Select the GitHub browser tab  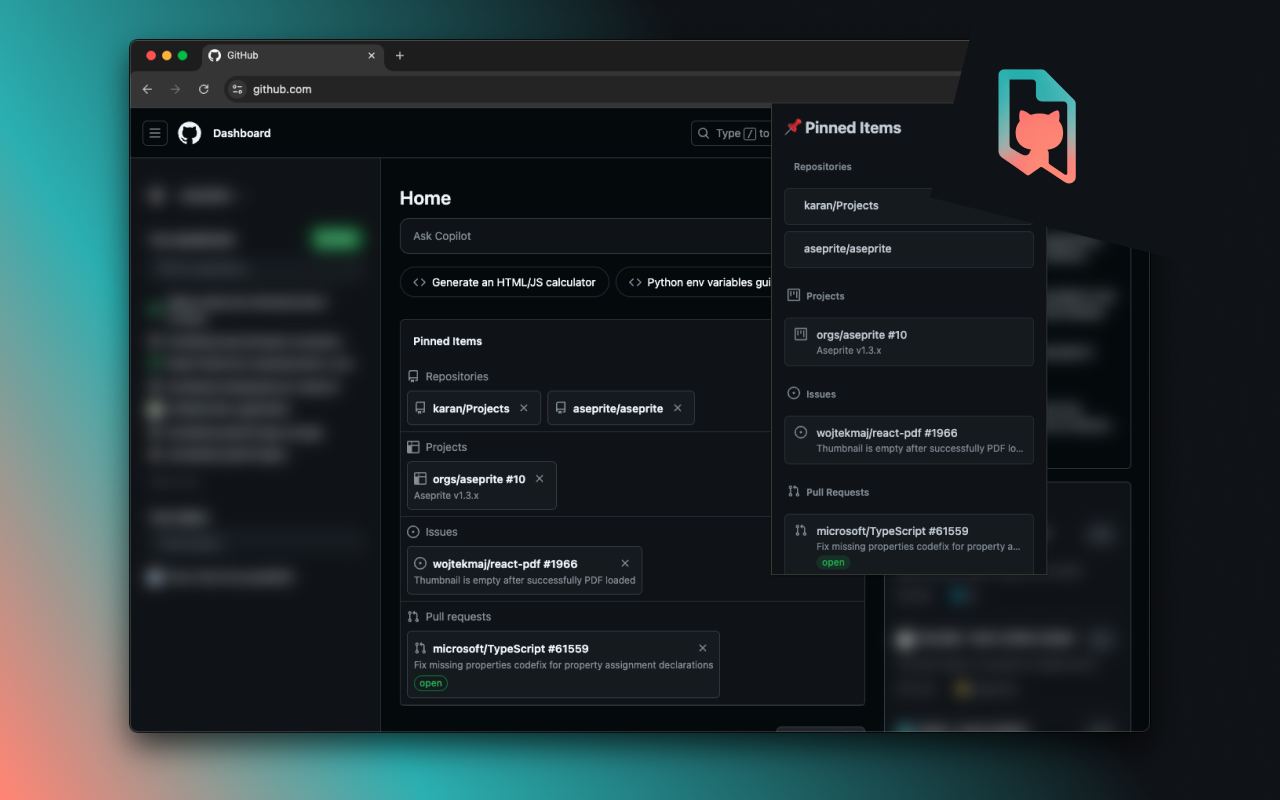pos(294,56)
